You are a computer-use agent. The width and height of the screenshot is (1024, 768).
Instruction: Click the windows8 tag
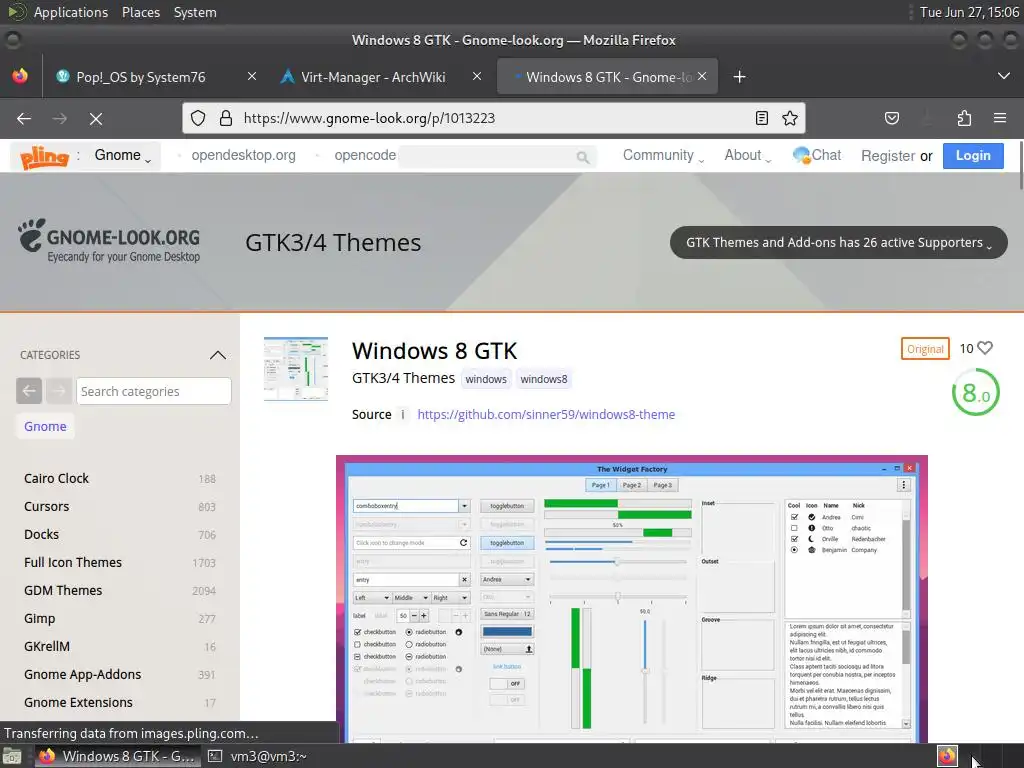tap(543, 379)
